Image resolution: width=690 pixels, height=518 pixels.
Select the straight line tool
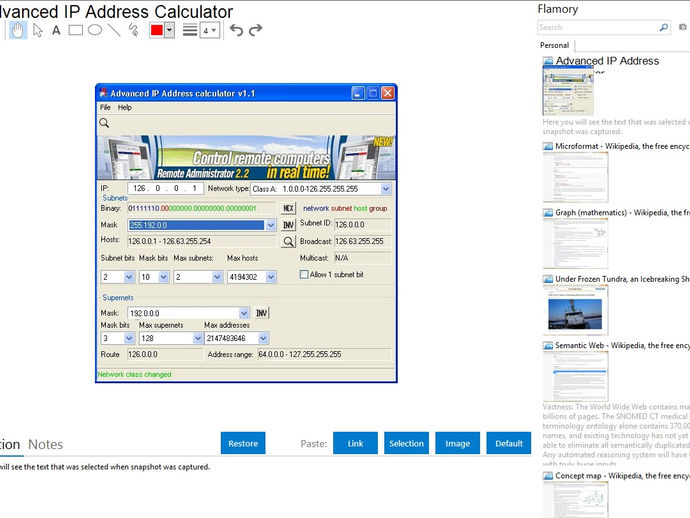tap(114, 30)
